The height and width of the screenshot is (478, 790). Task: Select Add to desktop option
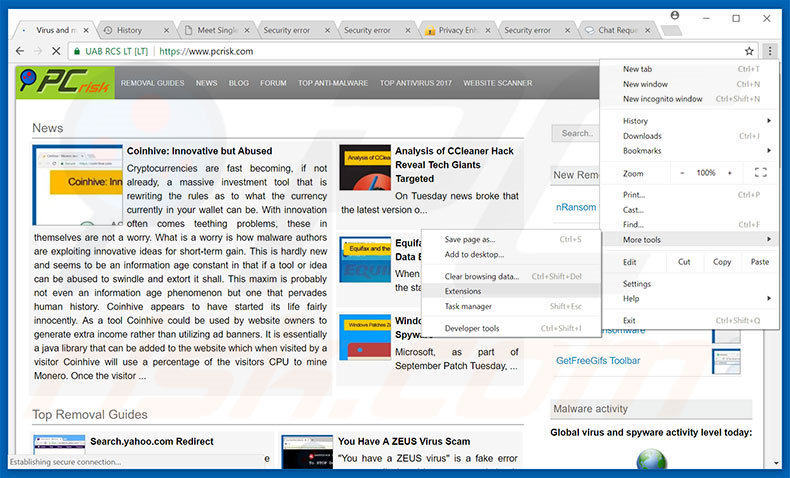point(511,255)
